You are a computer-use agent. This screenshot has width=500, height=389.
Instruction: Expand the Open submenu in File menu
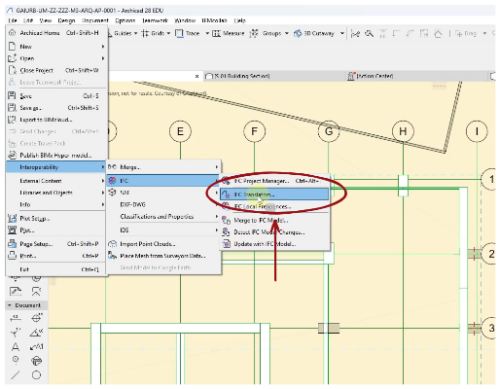coord(56,58)
